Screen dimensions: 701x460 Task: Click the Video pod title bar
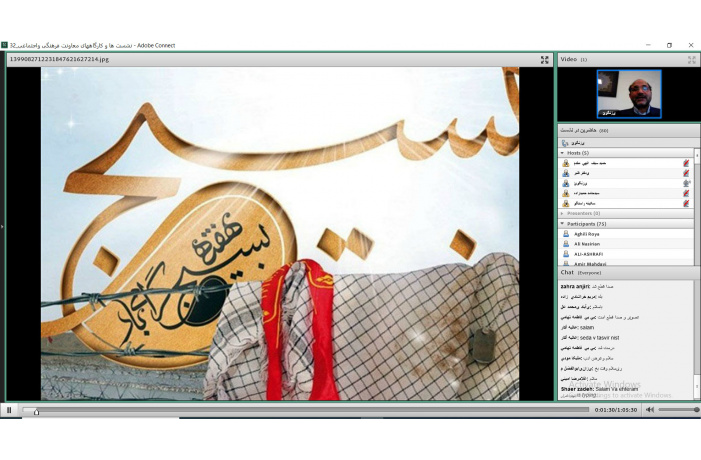tap(628, 59)
